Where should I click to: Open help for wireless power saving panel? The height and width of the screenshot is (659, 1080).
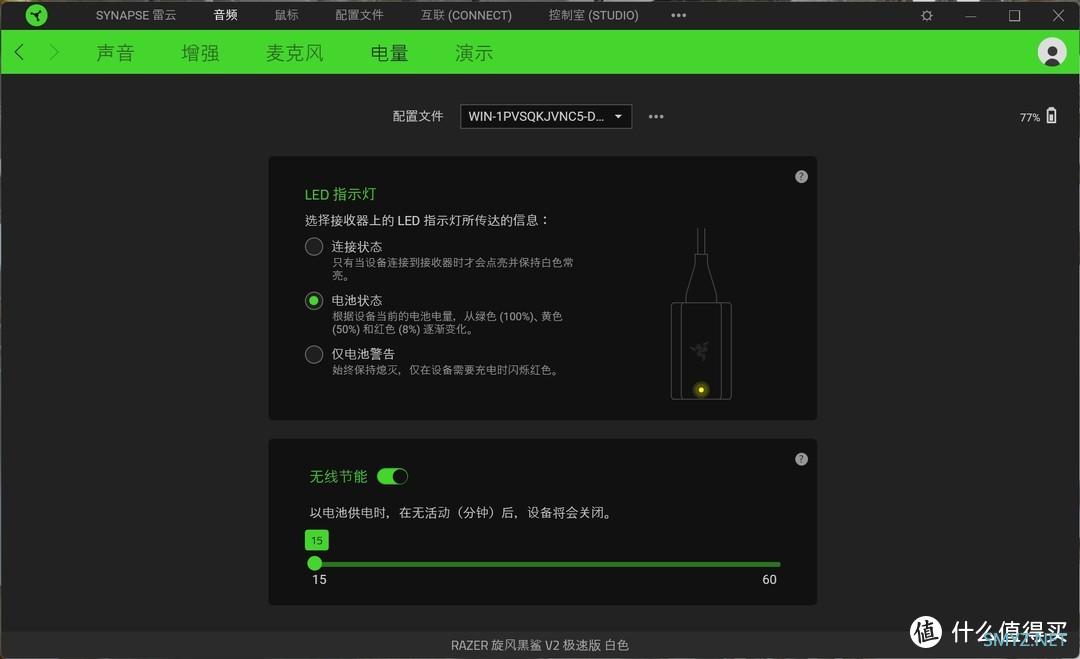[x=801, y=459]
